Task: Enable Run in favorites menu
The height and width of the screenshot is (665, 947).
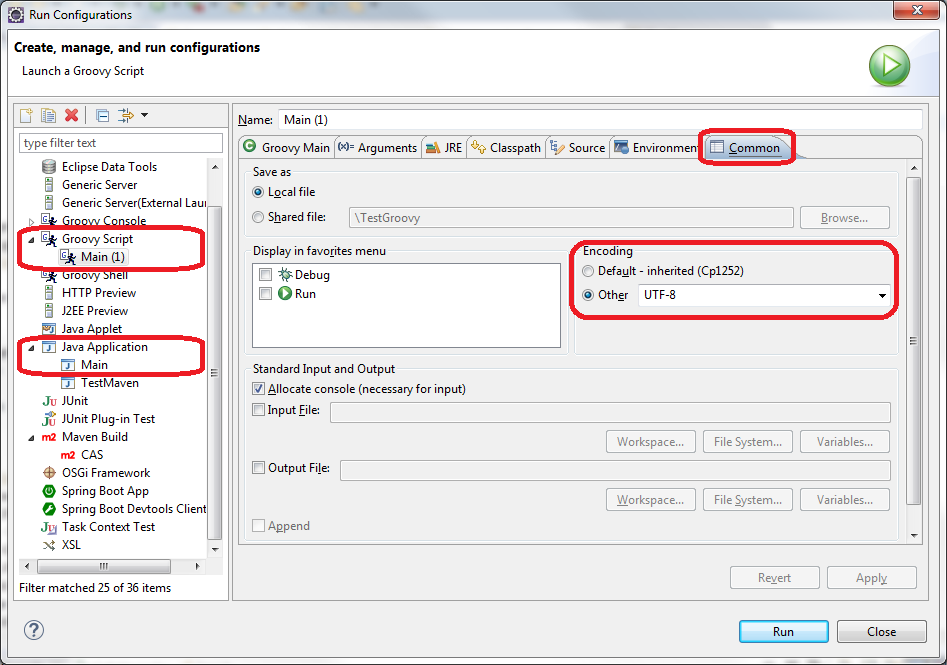Action: 265,294
